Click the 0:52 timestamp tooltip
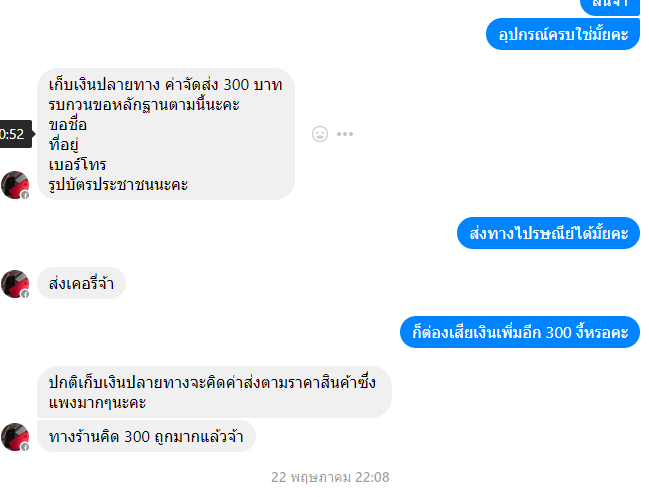The height and width of the screenshot is (497, 649). (16, 134)
